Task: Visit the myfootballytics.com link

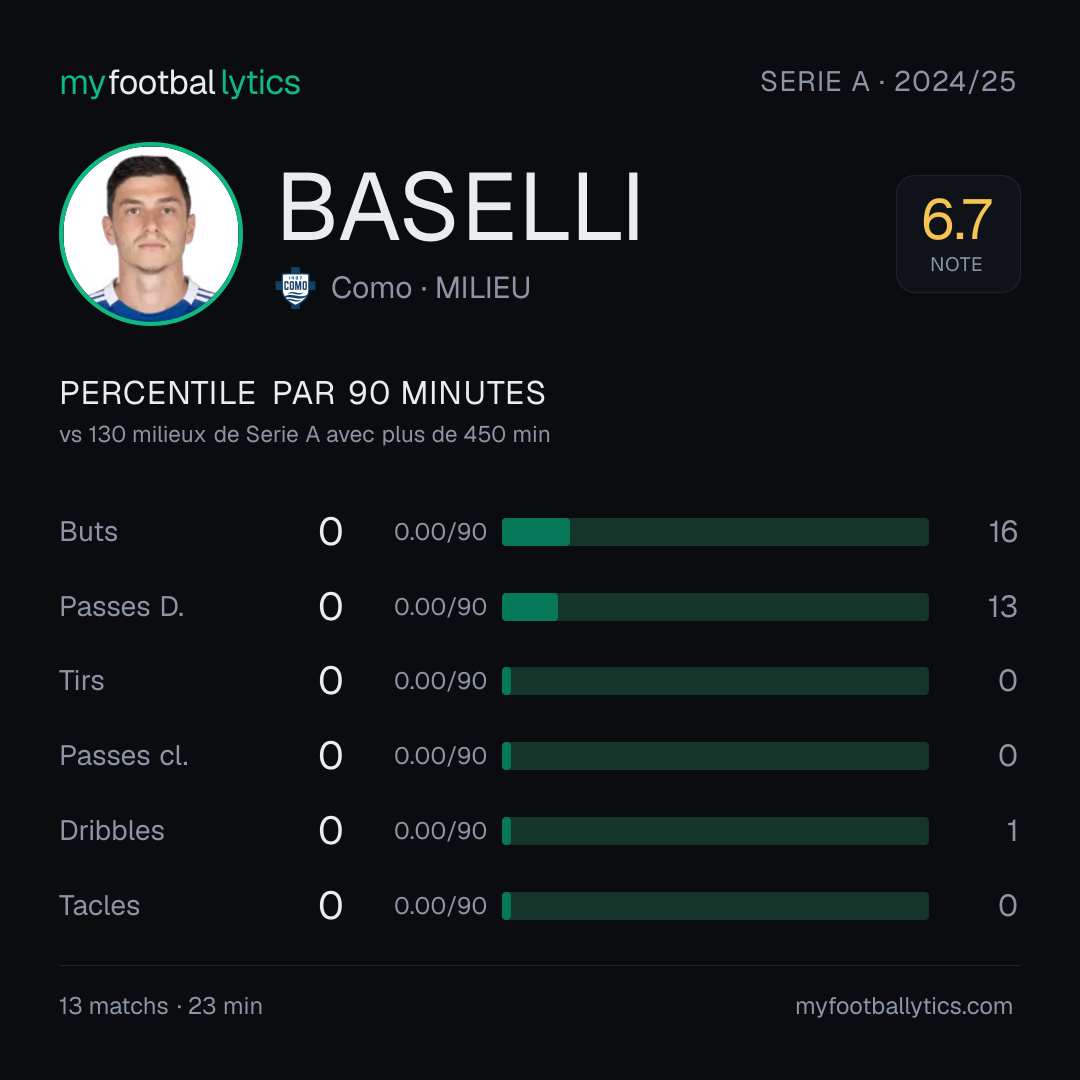Action: 904,1006
